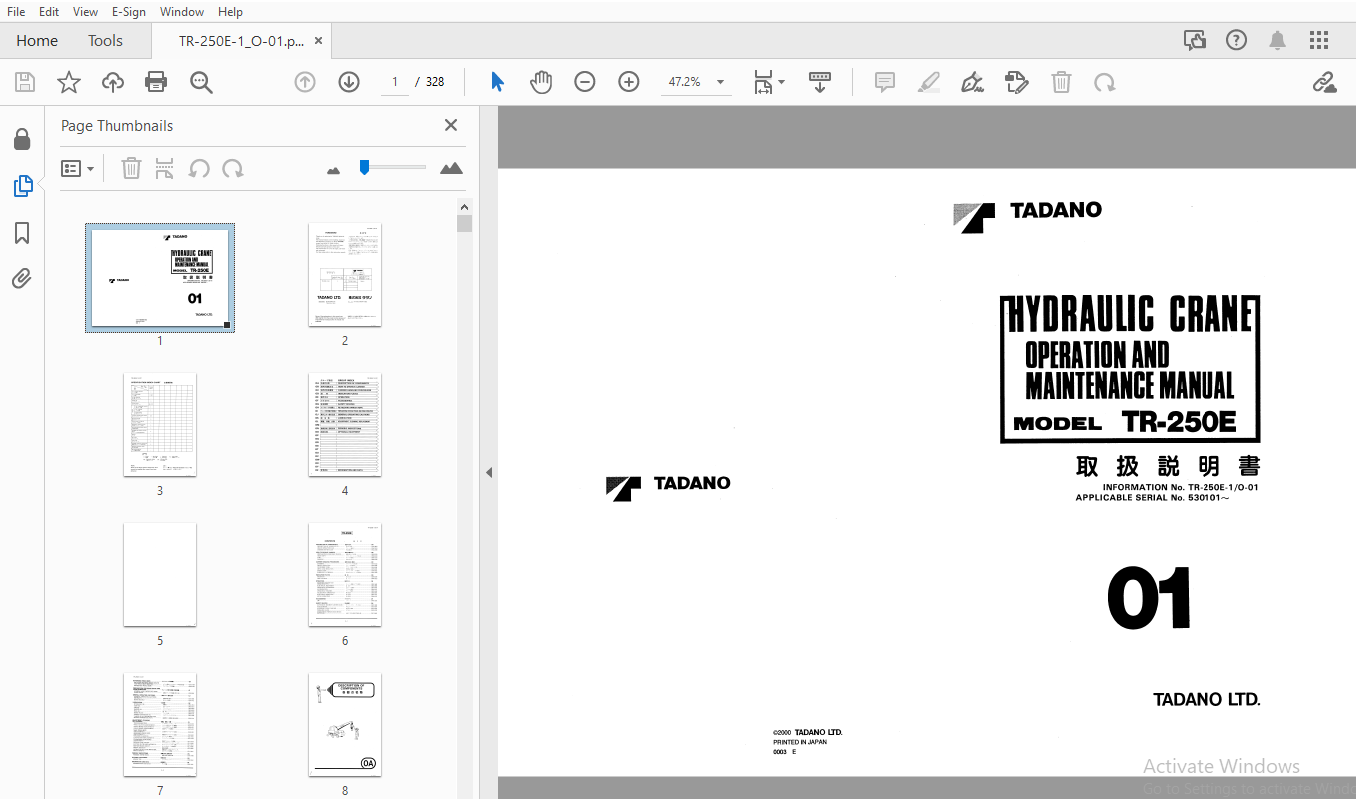1356x799 pixels.
Task: Print the document with printer icon
Action: click(156, 82)
